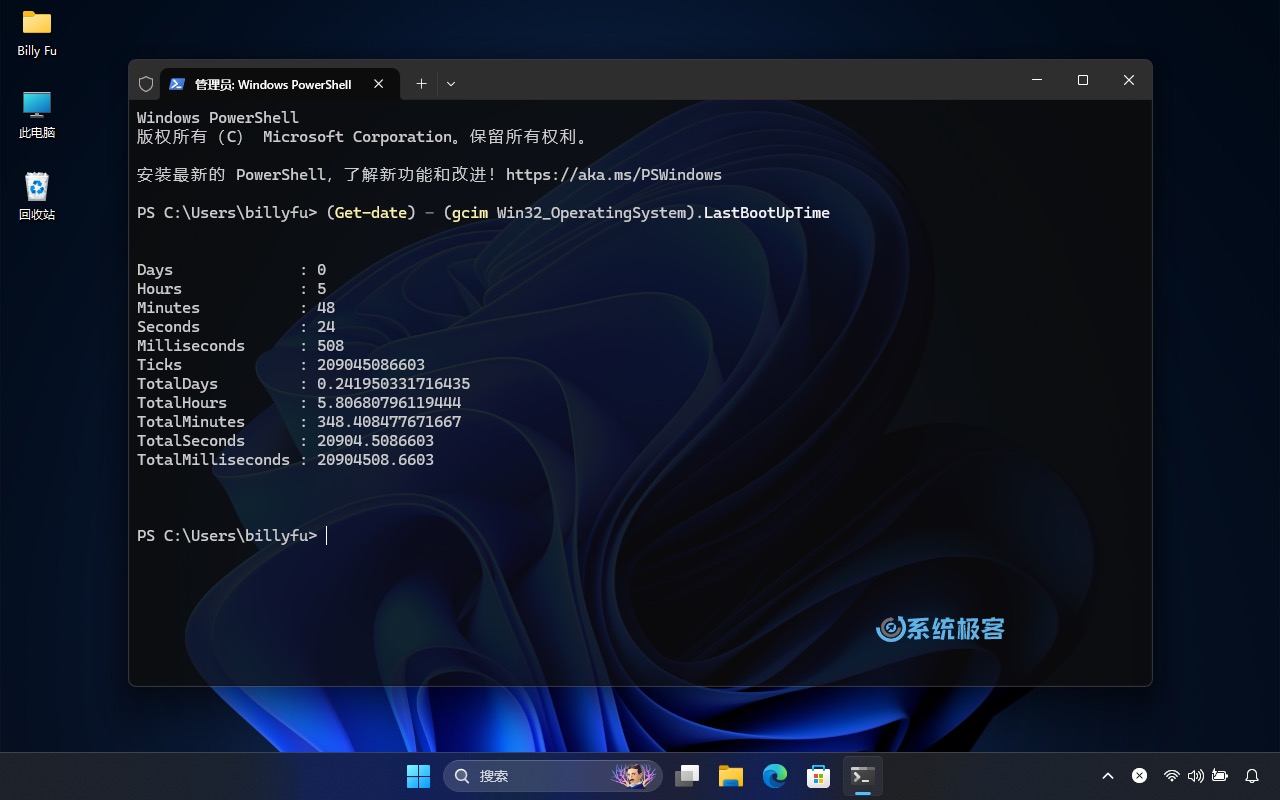Maximize the terminal window
1280x800 pixels.
coord(1083,80)
